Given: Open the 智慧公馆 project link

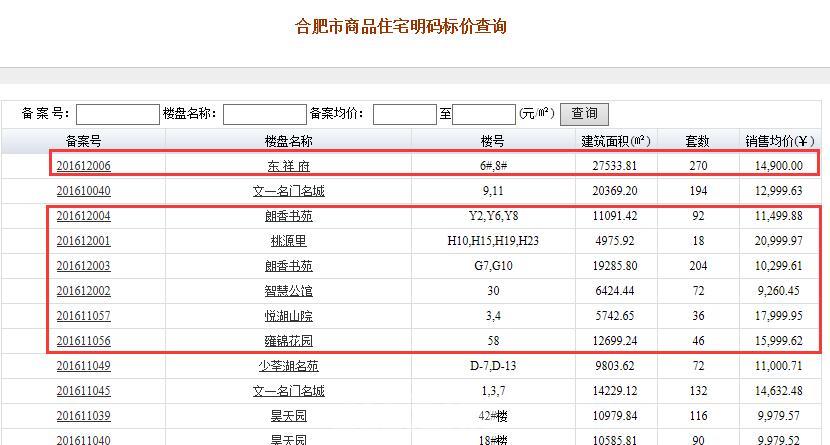Looking at the screenshot, I should click(289, 291).
